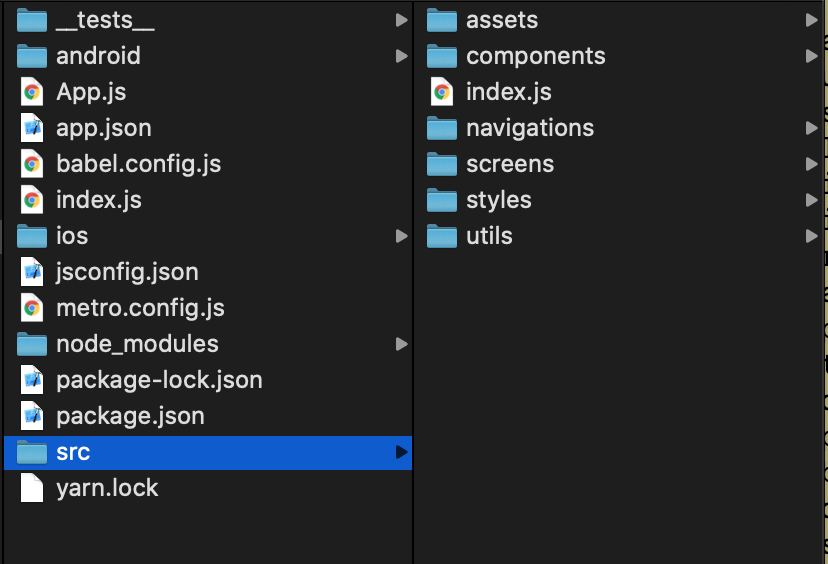Select the android folder icon
The width and height of the screenshot is (828, 564).
32,56
